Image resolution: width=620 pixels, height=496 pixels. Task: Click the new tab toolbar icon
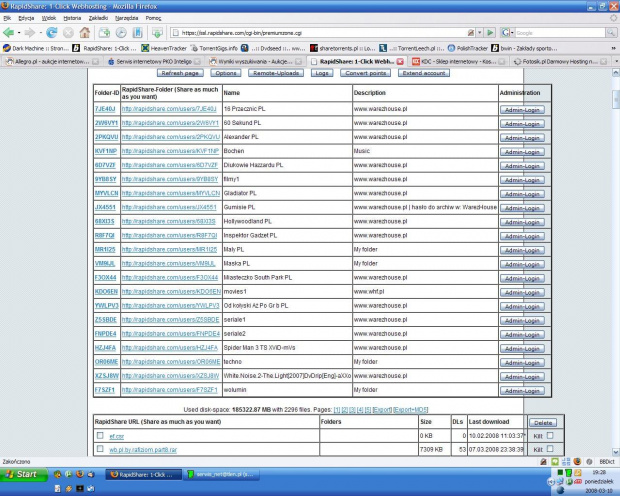pyautogui.click(x=104, y=33)
